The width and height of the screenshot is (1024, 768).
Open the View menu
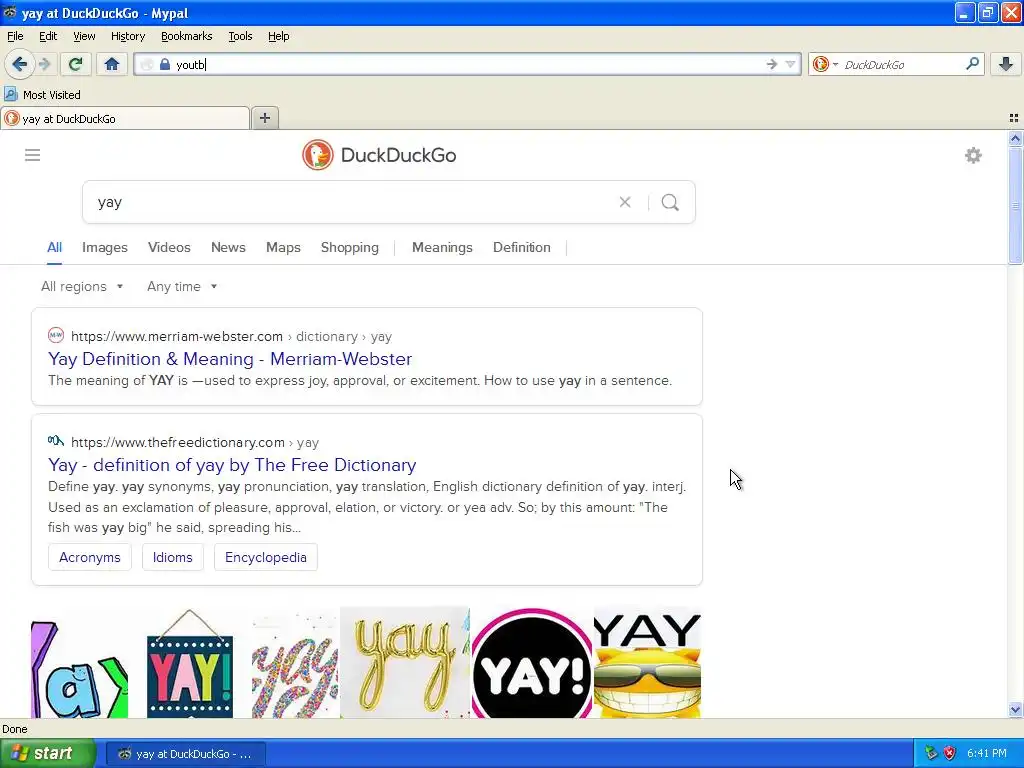coord(84,37)
